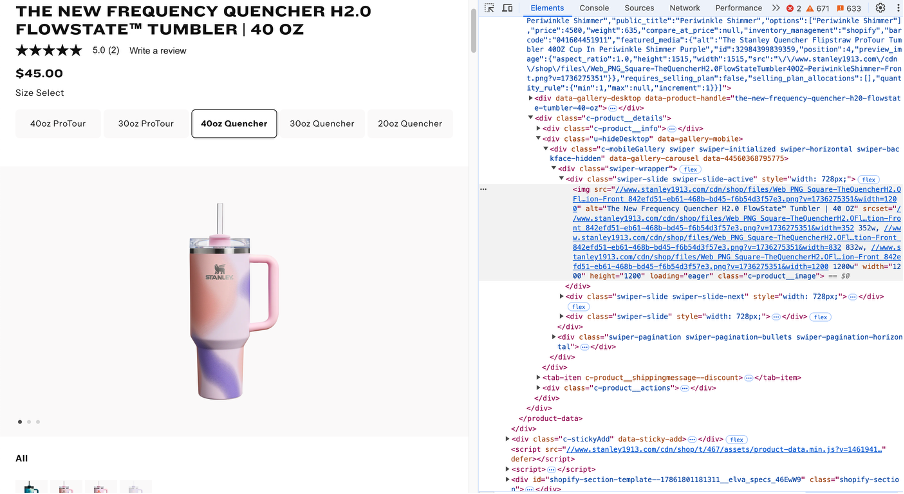This screenshot has height=494, width=904.
Task: Click the ellipsis beside the selected img node
Action: tap(484, 189)
